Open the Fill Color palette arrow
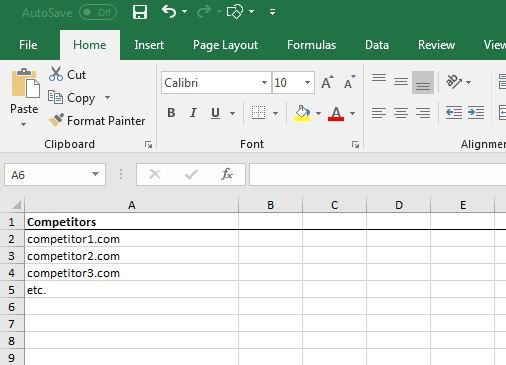The image size is (506, 365). 318,113
